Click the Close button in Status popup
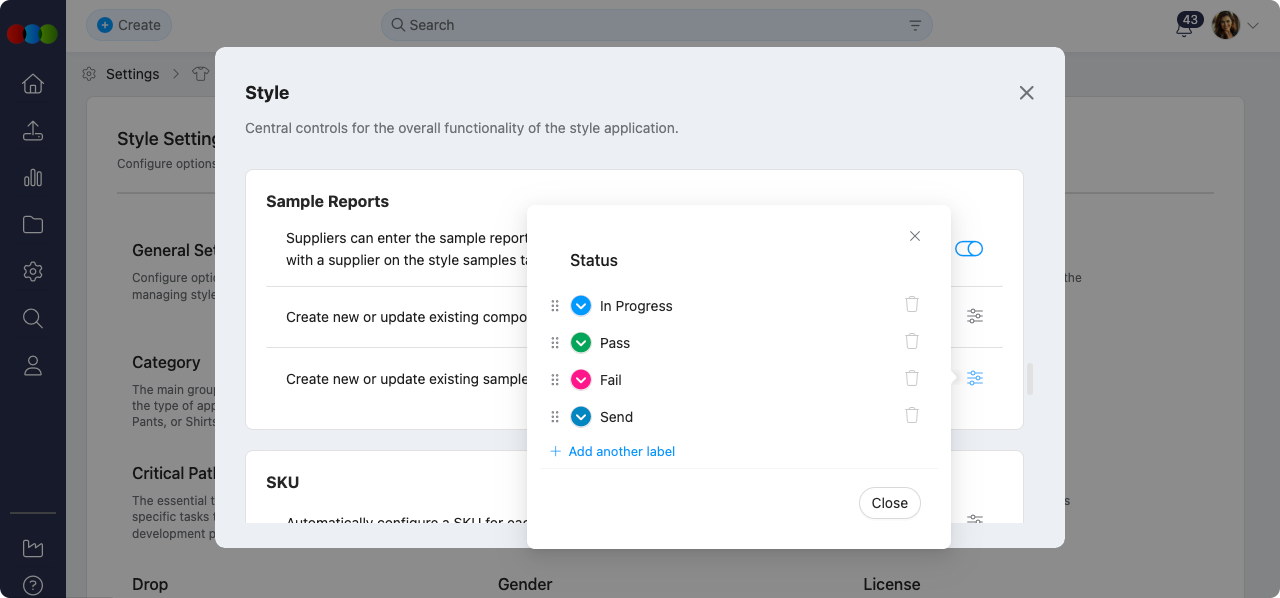The height and width of the screenshot is (598, 1280). (x=889, y=503)
